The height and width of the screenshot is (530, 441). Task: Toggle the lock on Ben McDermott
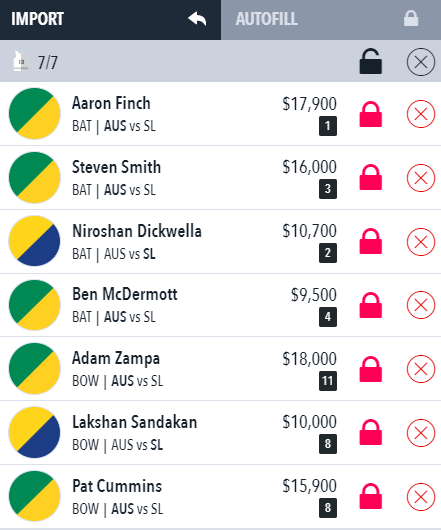click(371, 305)
